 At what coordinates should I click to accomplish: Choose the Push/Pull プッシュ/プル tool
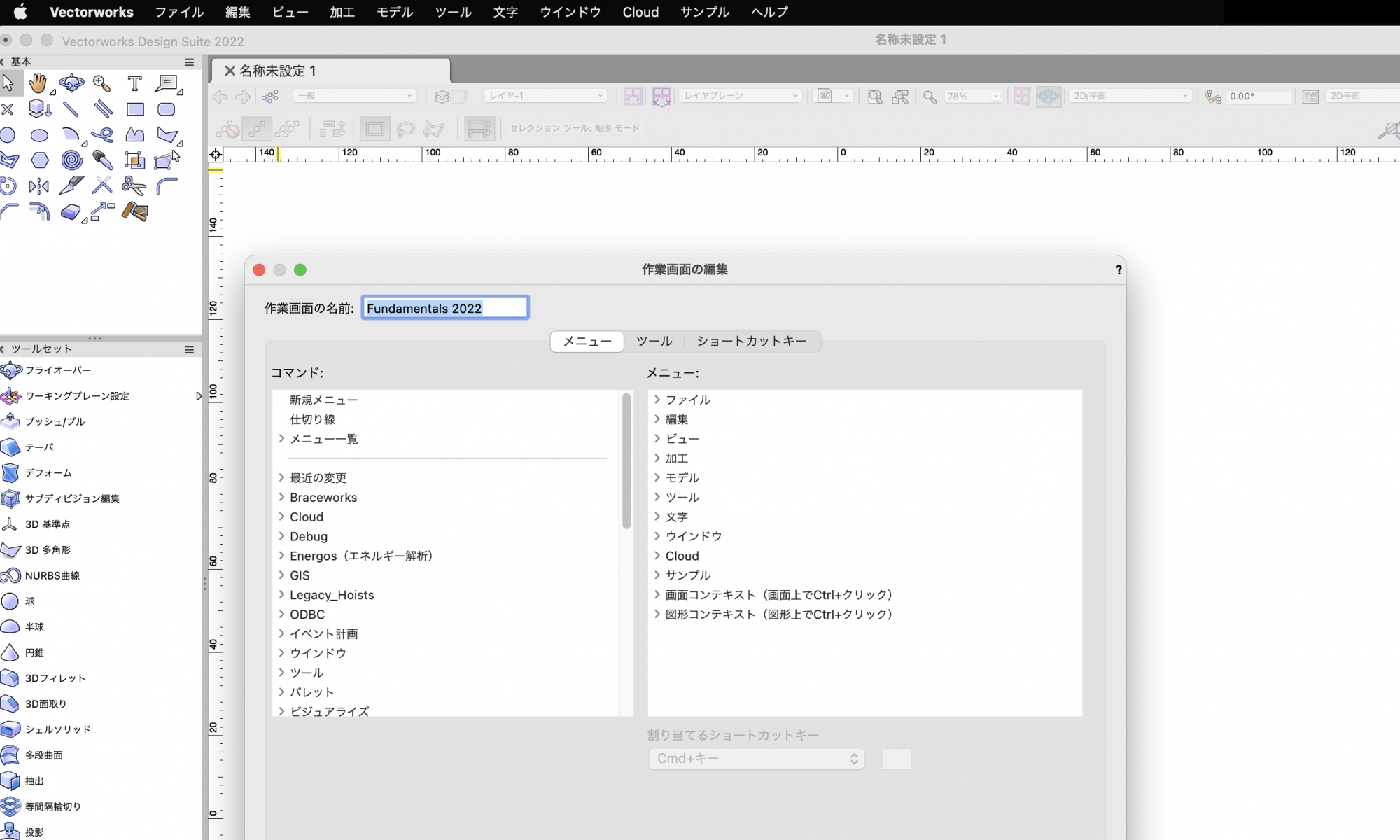tap(55, 421)
